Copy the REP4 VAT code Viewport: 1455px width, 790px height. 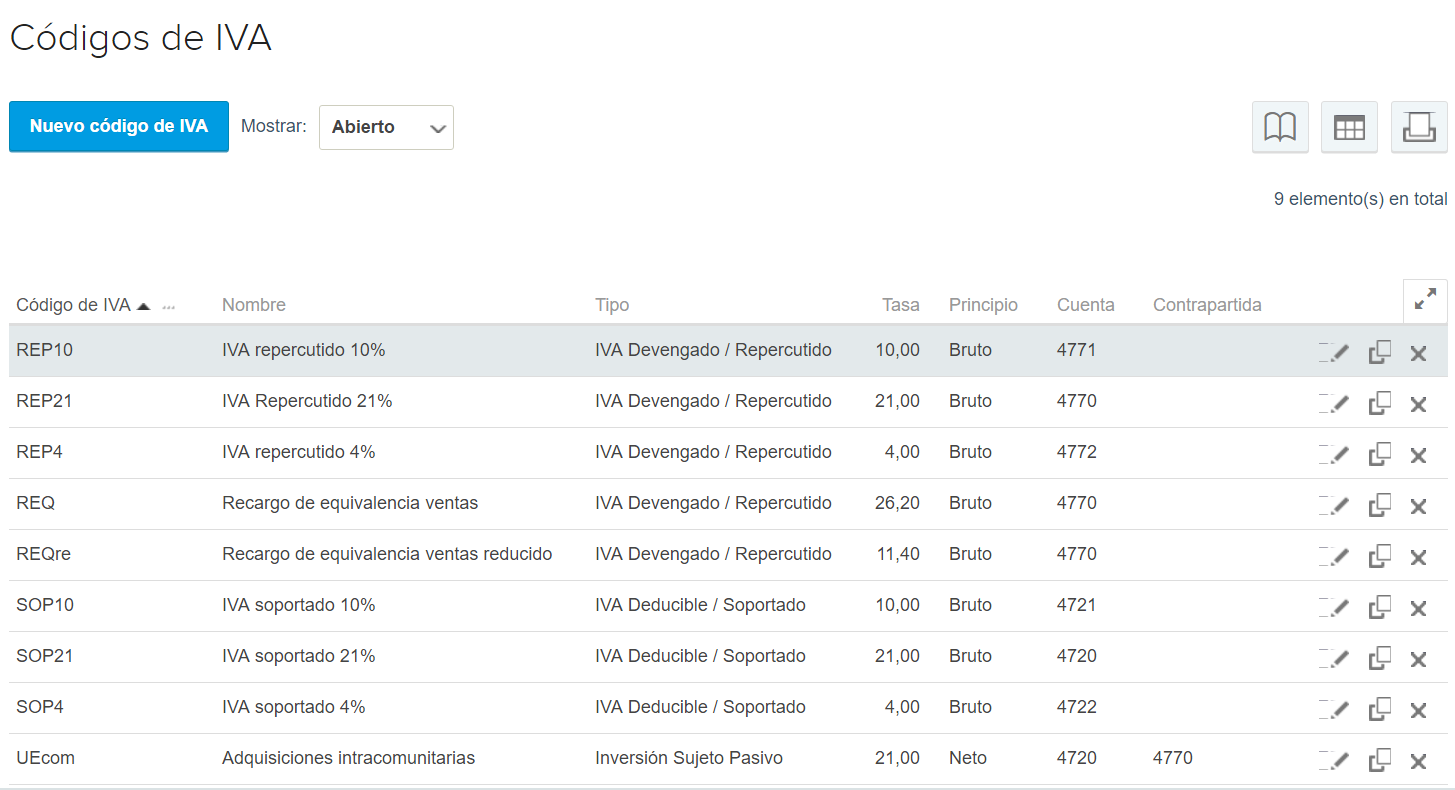[1380, 453]
